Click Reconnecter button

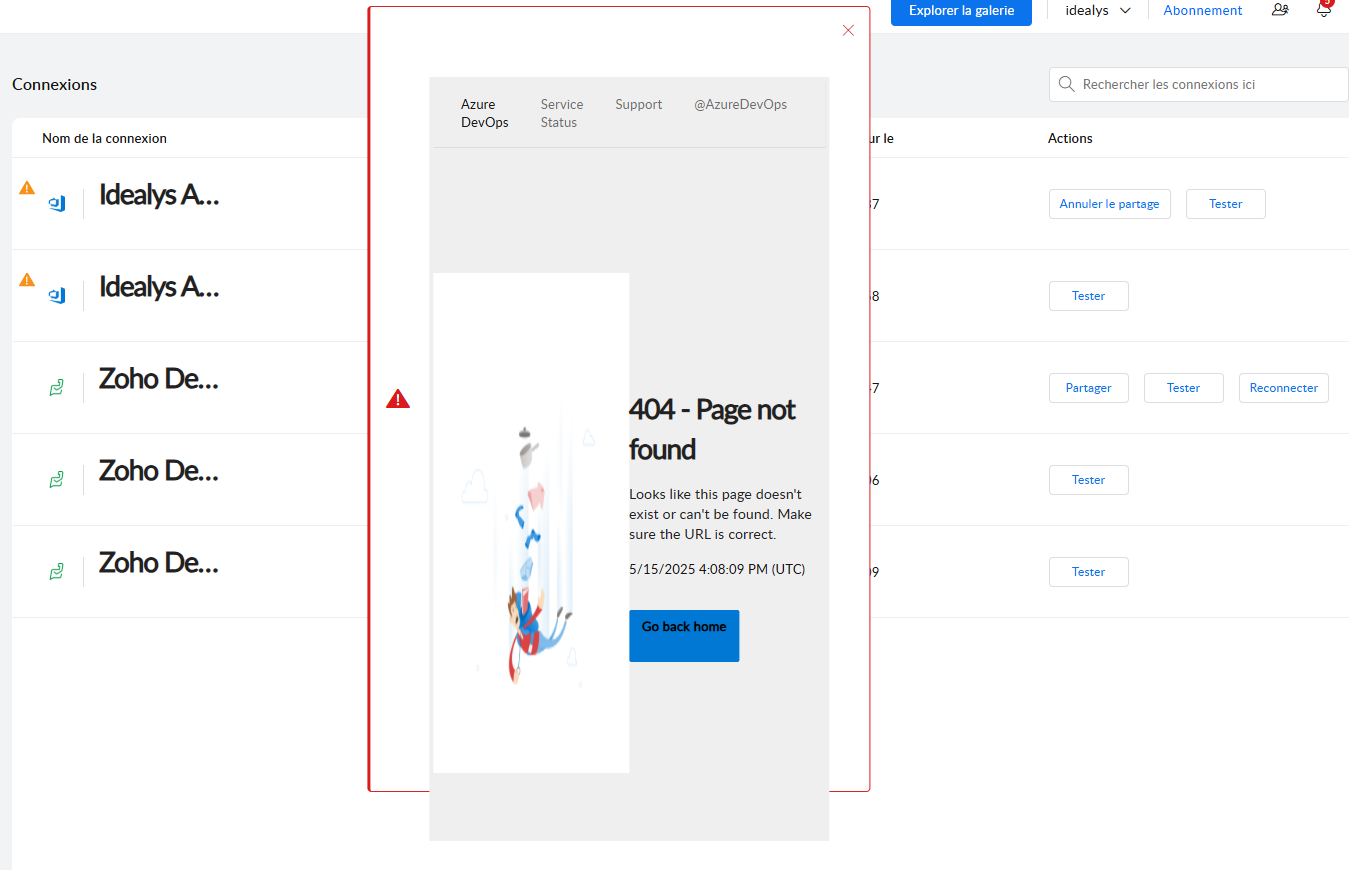click(1283, 388)
